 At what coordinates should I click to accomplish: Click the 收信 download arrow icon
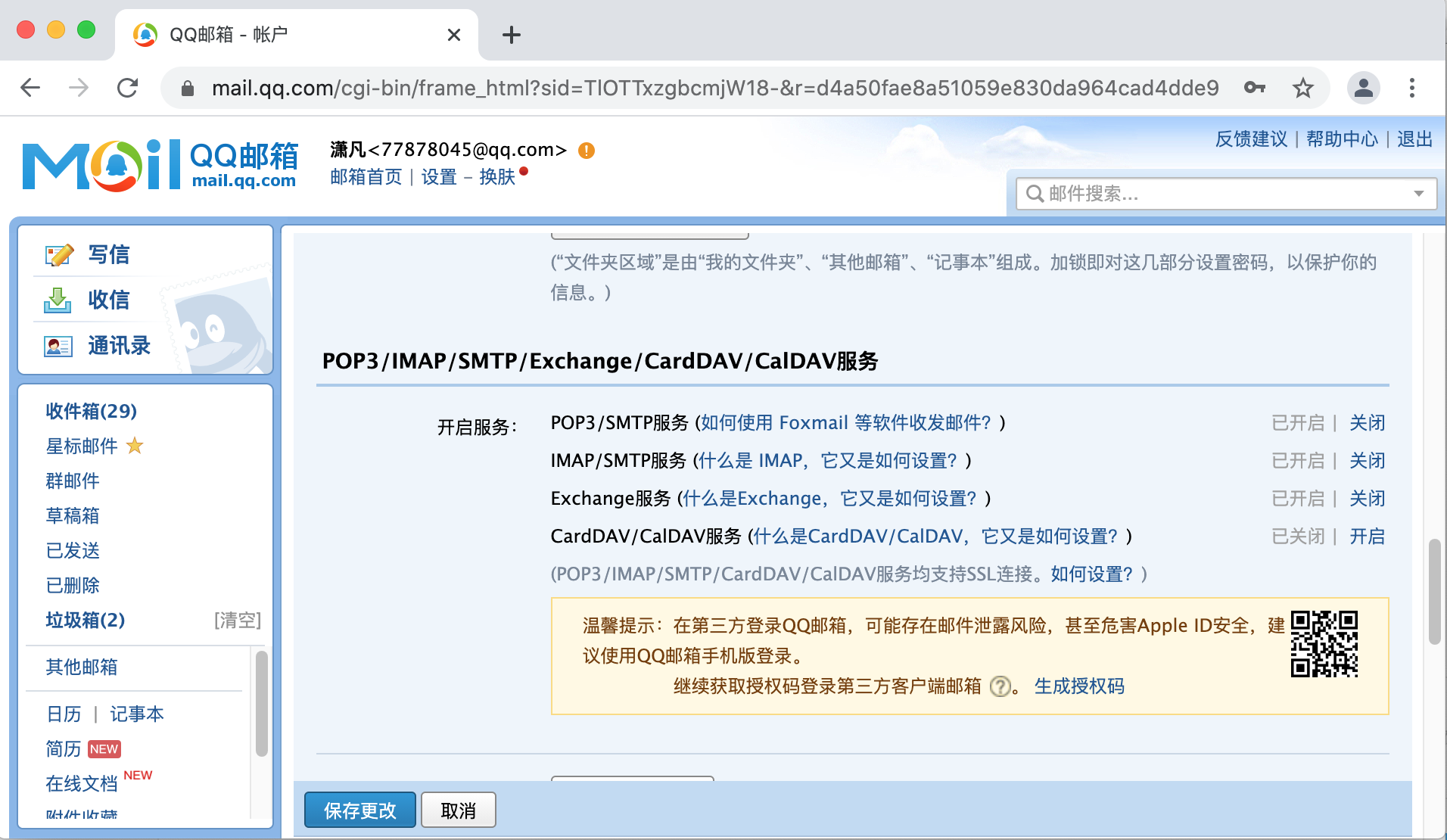58,300
